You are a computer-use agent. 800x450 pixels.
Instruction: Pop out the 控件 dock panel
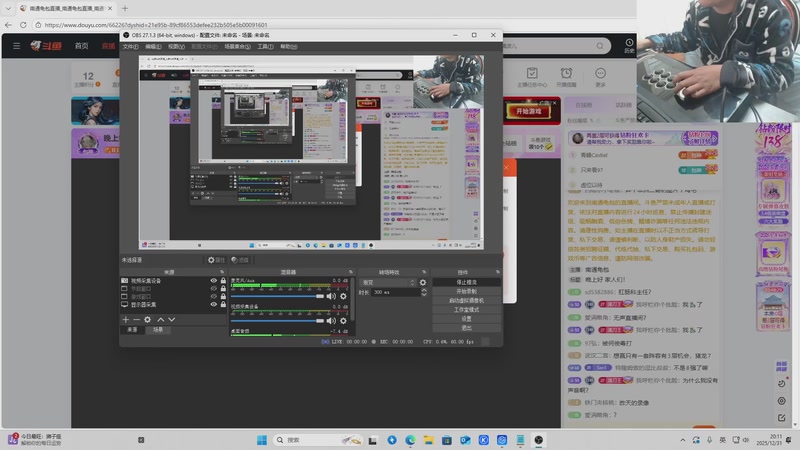click(497, 272)
